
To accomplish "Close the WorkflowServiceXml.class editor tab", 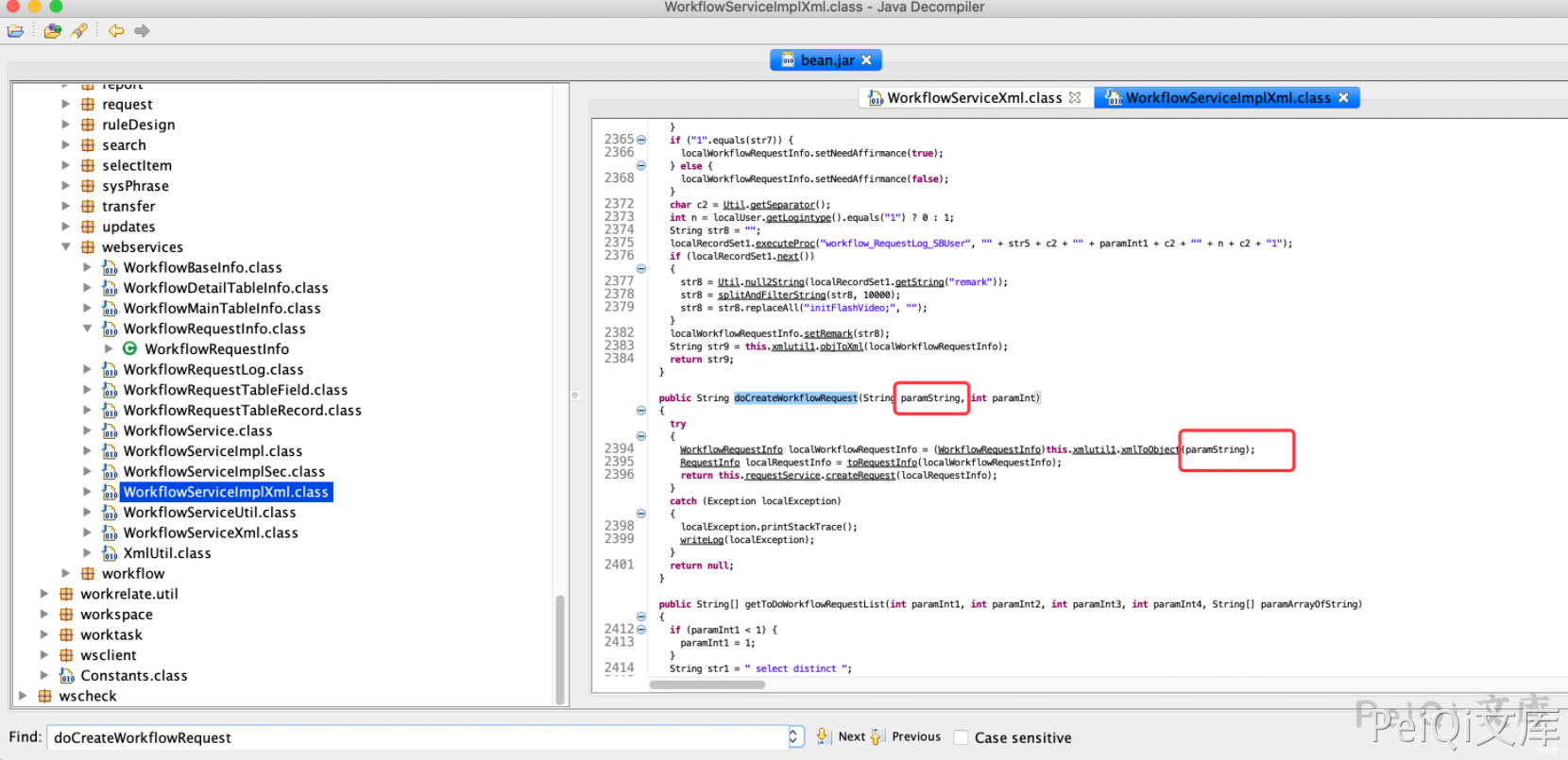I will pyautogui.click(x=1075, y=98).
